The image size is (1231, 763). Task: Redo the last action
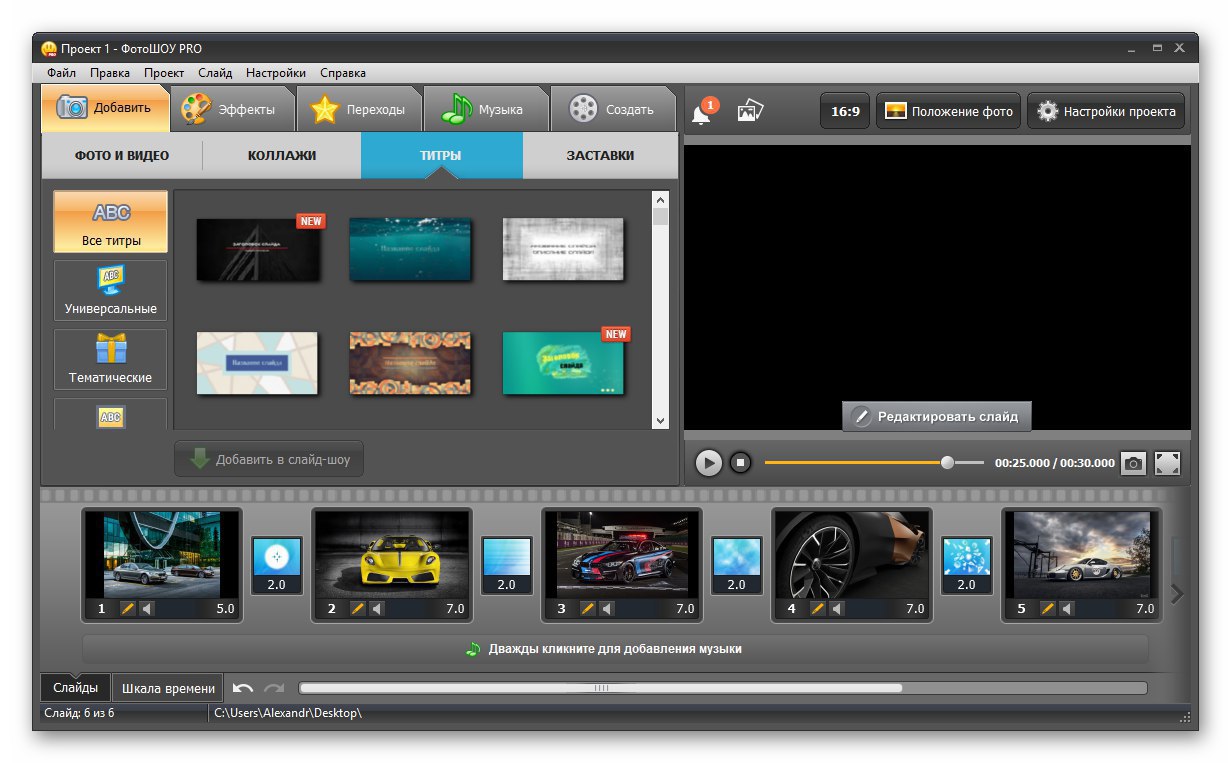pyautogui.click(x=273, y=688)
